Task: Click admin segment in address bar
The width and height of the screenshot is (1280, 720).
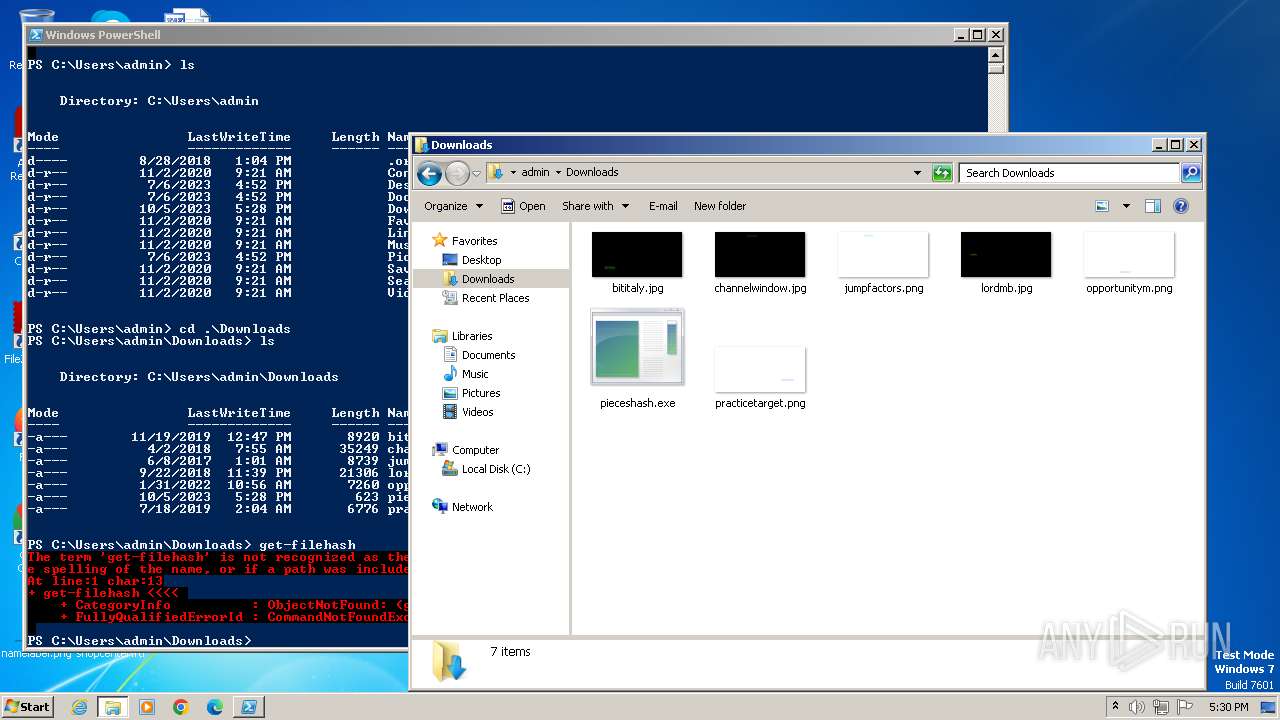Action: [x=535, y=172]
